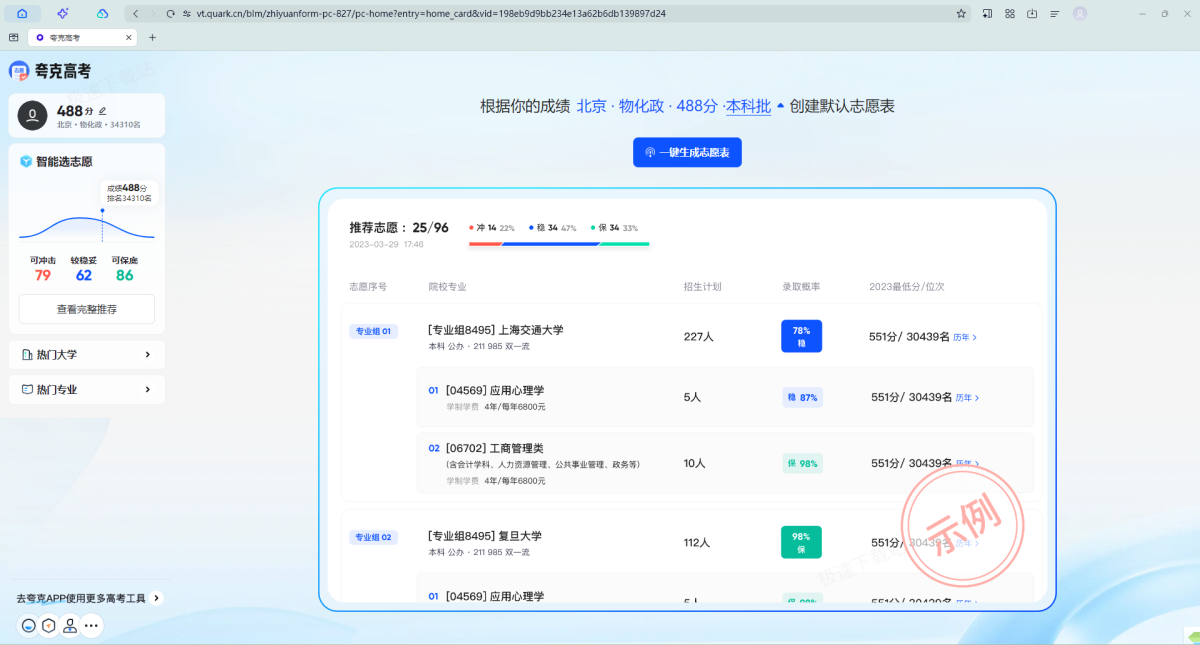Click the 专业组 01 tag
The image size is (1200, 645).
pos(373,332)
